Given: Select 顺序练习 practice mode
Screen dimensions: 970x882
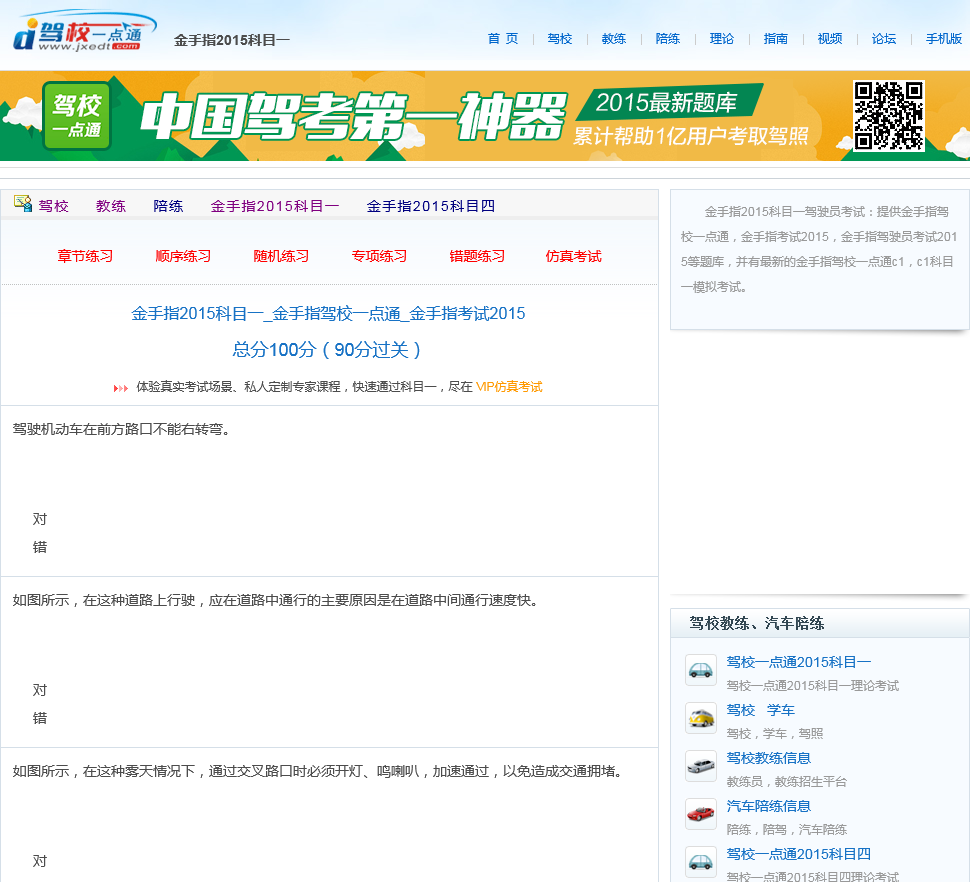Looking at the screenshot, I should 183,256.
